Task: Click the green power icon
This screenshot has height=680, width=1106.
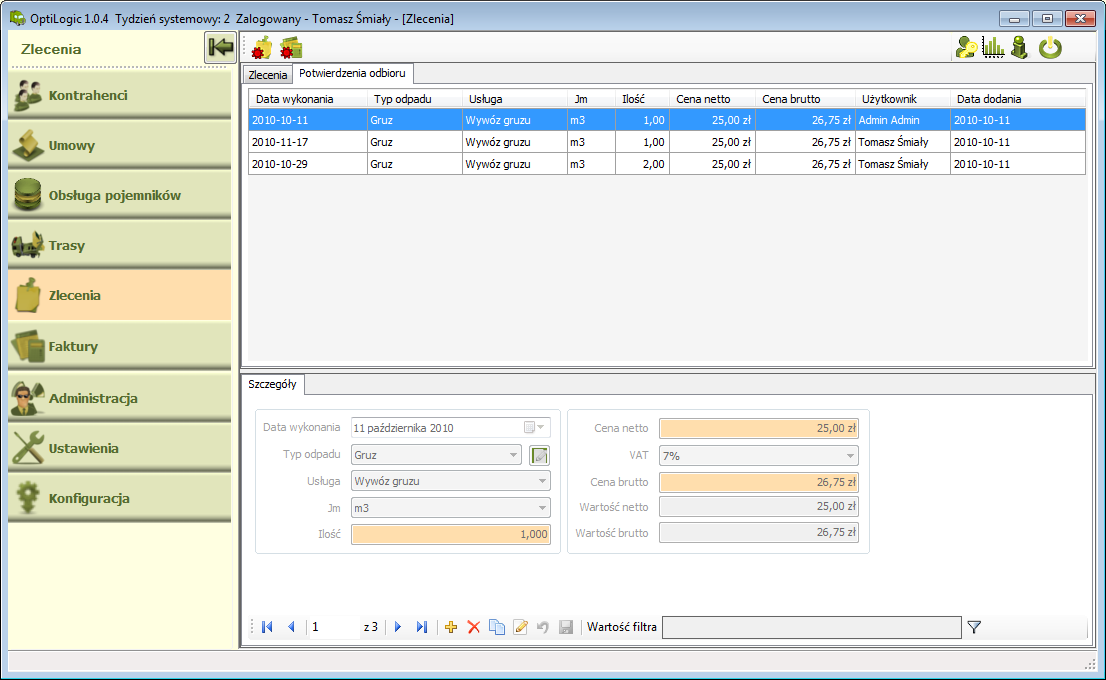Action: 1050,47
